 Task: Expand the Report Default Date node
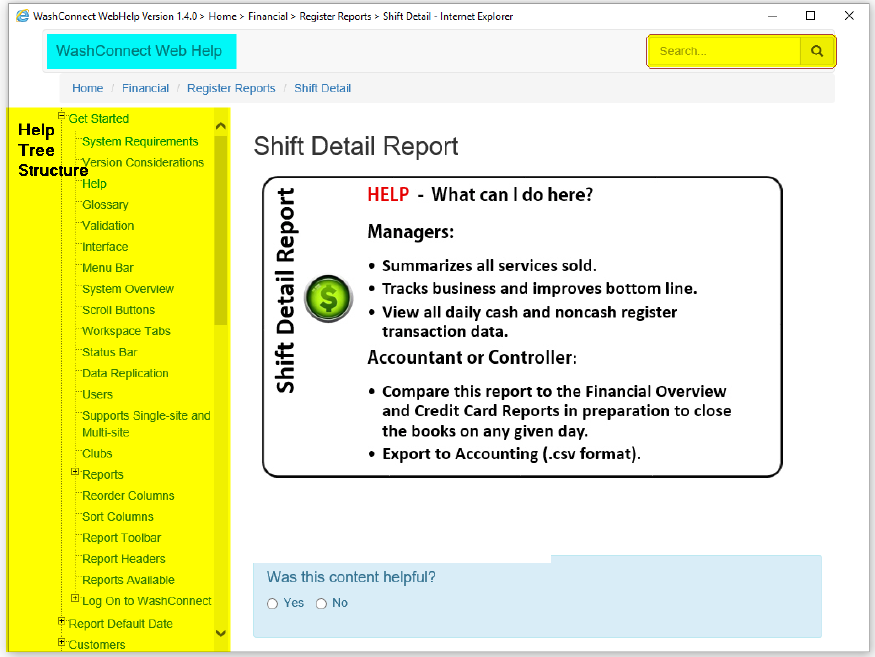tap(61, 621)
